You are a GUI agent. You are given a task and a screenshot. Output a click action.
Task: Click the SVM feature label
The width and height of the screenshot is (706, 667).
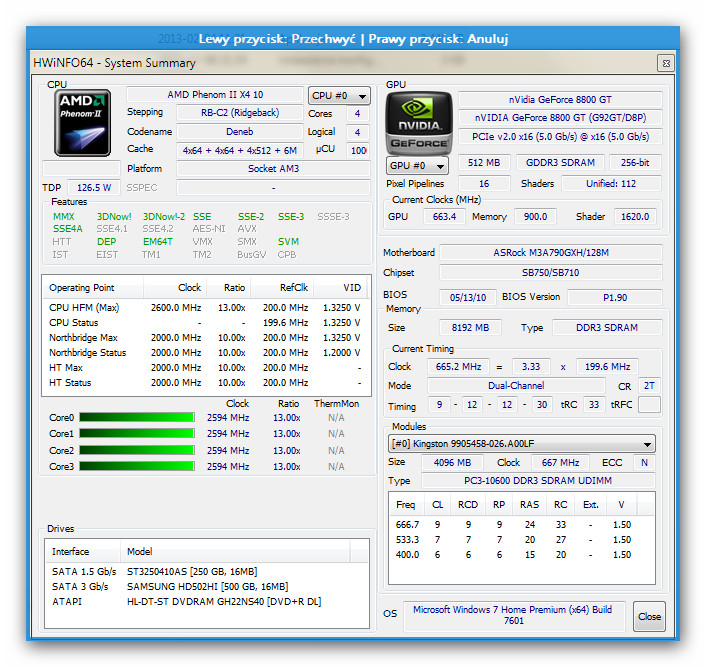(288, 241)
